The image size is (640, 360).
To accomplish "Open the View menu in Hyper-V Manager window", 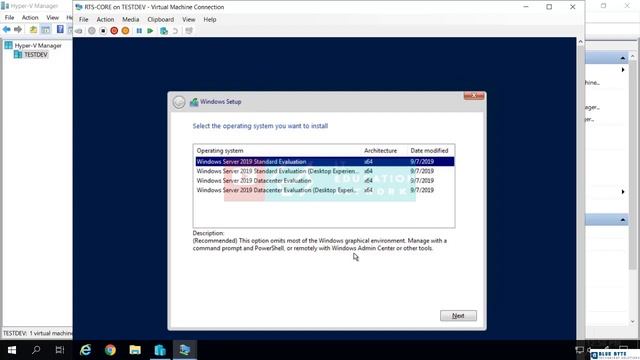I will coord(52,18).
